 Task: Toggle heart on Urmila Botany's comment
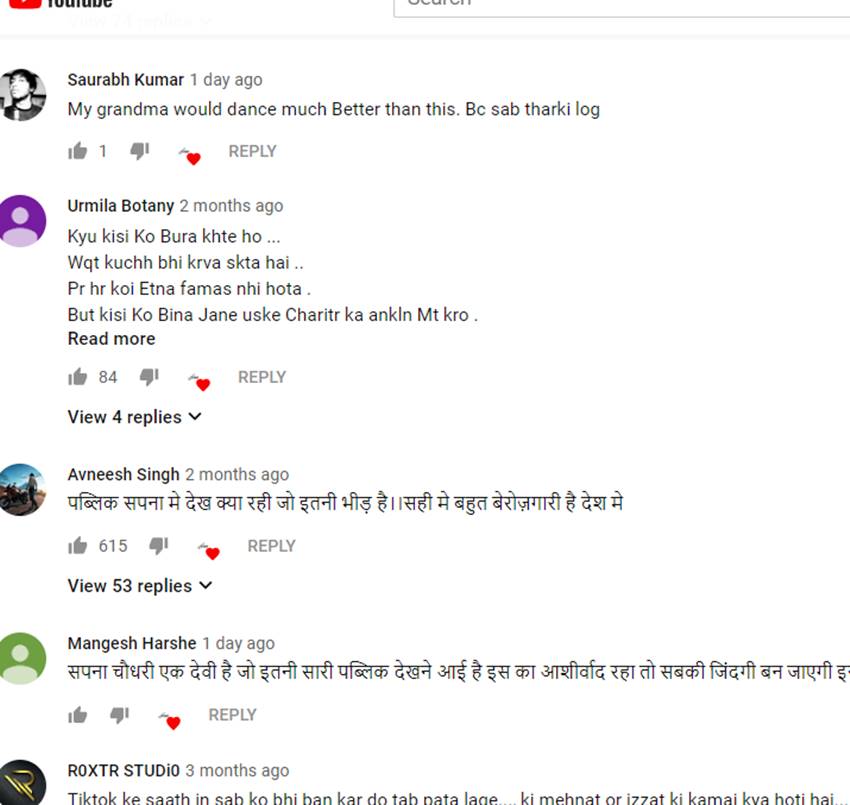coord(199,382)
